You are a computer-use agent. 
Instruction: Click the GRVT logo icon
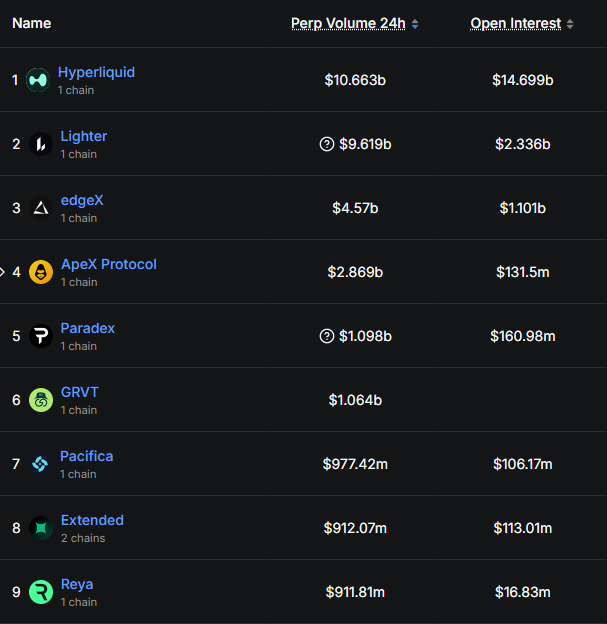(x=41, y=400)
